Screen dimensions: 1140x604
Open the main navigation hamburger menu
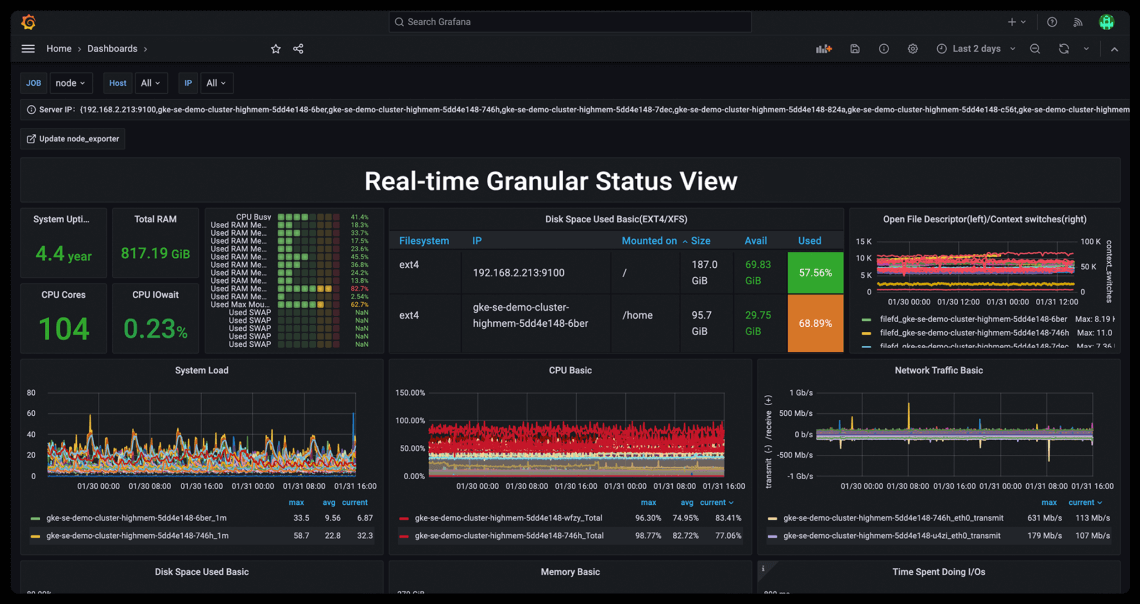coord(27,48)
